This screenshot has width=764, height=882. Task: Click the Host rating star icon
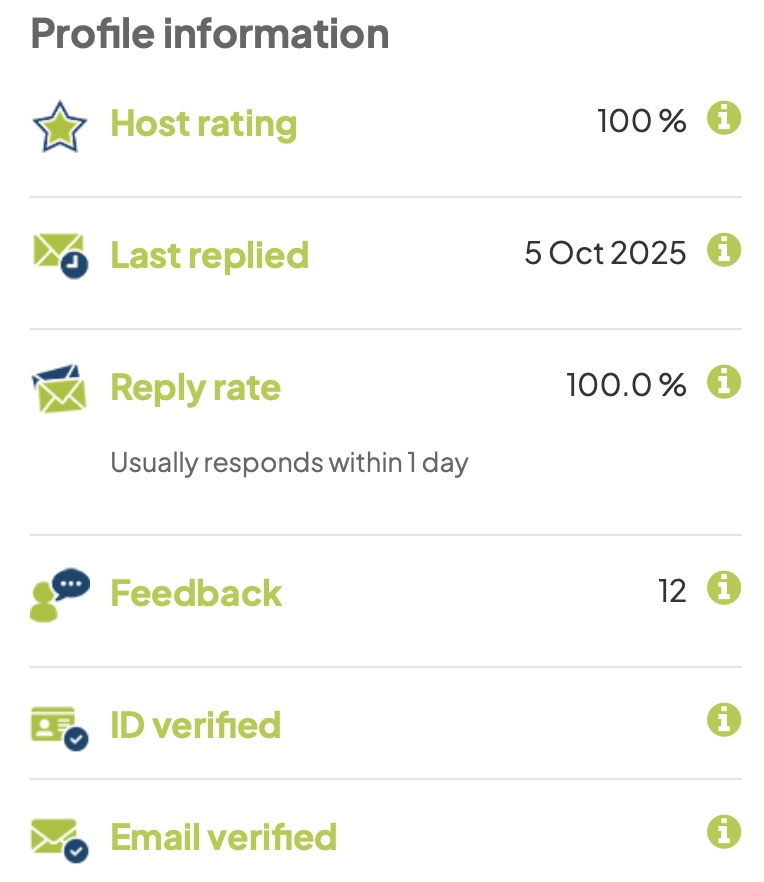(60, 125)
